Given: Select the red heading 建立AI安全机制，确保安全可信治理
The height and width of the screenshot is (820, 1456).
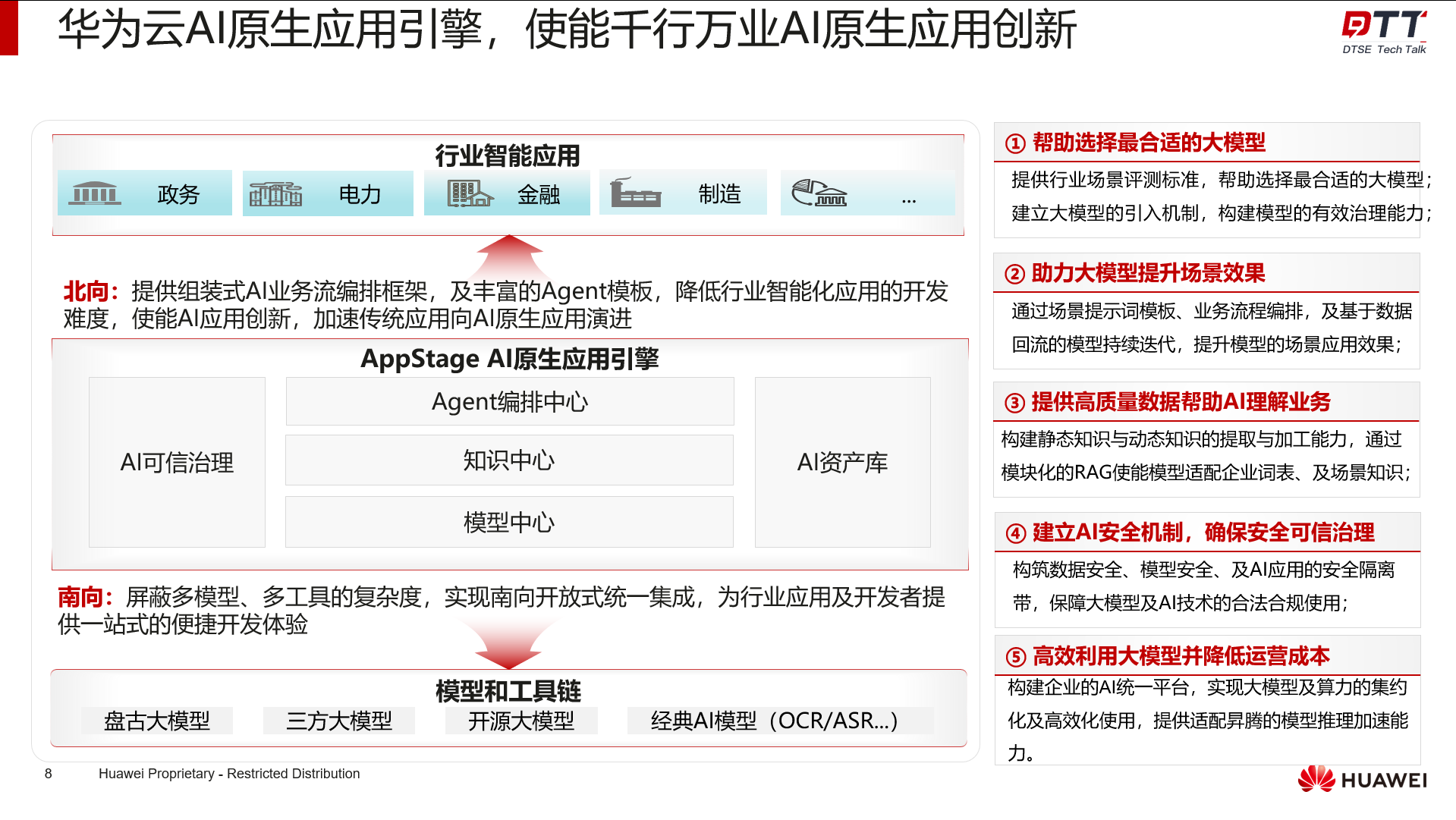Looking at the screenshot, I should point(1203,533).
